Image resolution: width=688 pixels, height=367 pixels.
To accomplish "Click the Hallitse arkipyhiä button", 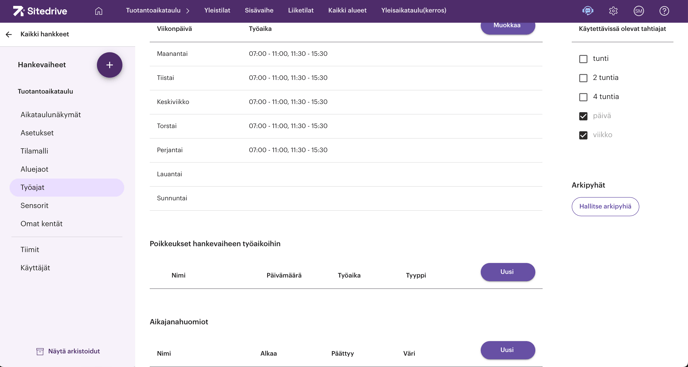I will (605, 206).
